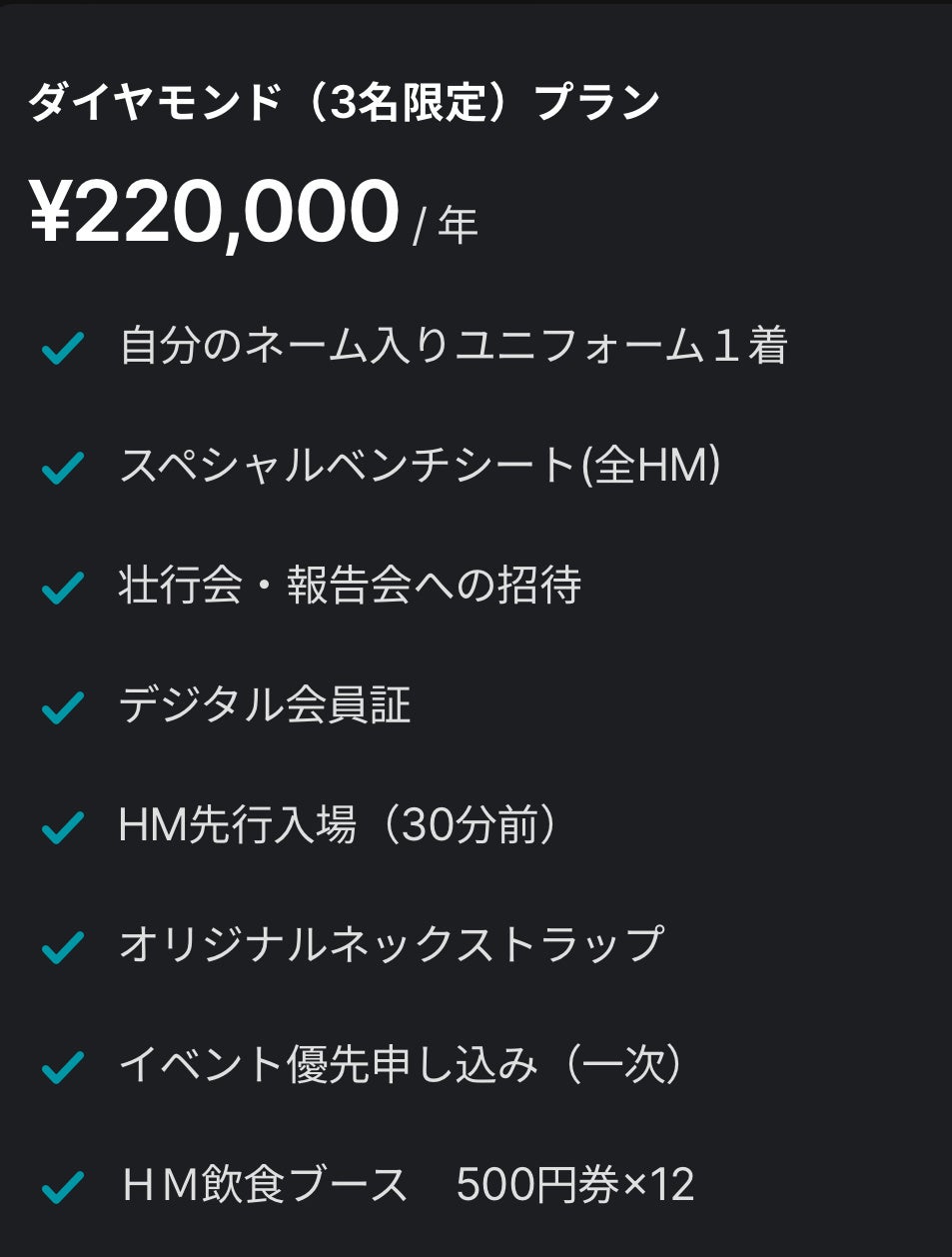Image resolution: width=952 pixels, height=1257 pixels.
Task: Click the checkmark beside 自分のネーム入りユニフォーム１着
Action: pyautogui.click(x=62, y=349)
